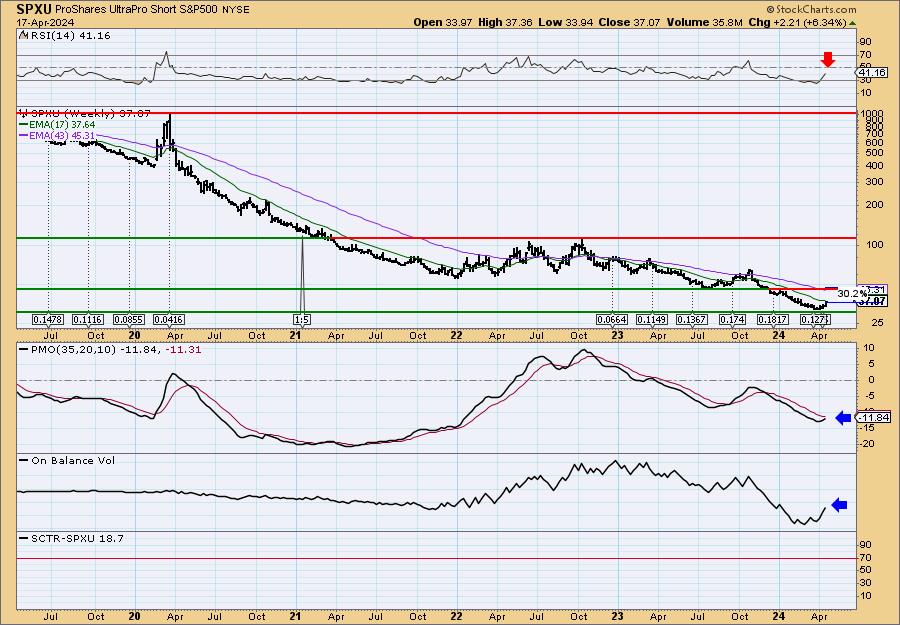
Task: Select the Low 33.94 value
Action: (x=565, y=22)
